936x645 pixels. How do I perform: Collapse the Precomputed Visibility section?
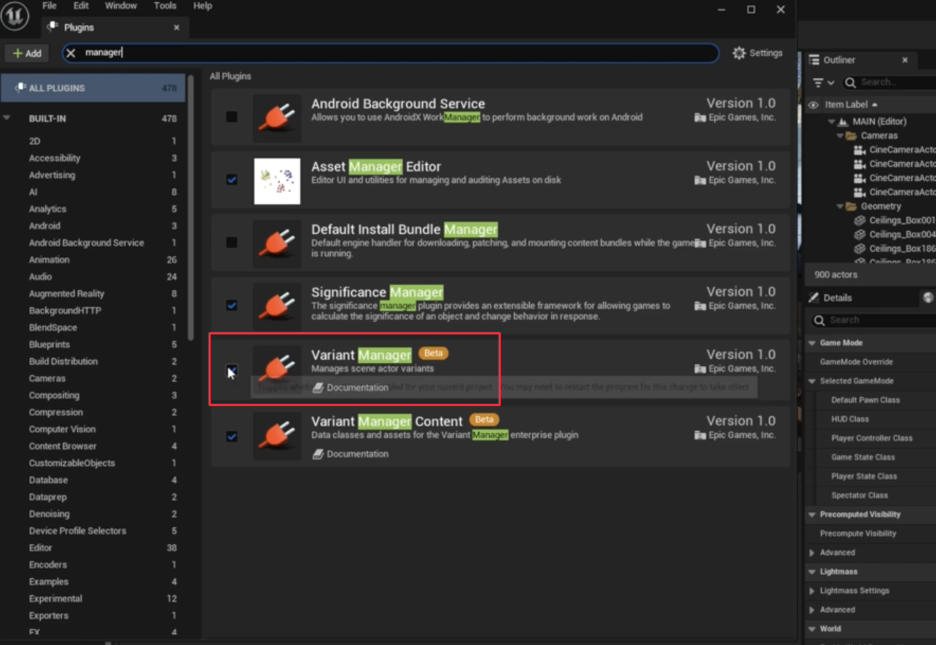point(812,514)
